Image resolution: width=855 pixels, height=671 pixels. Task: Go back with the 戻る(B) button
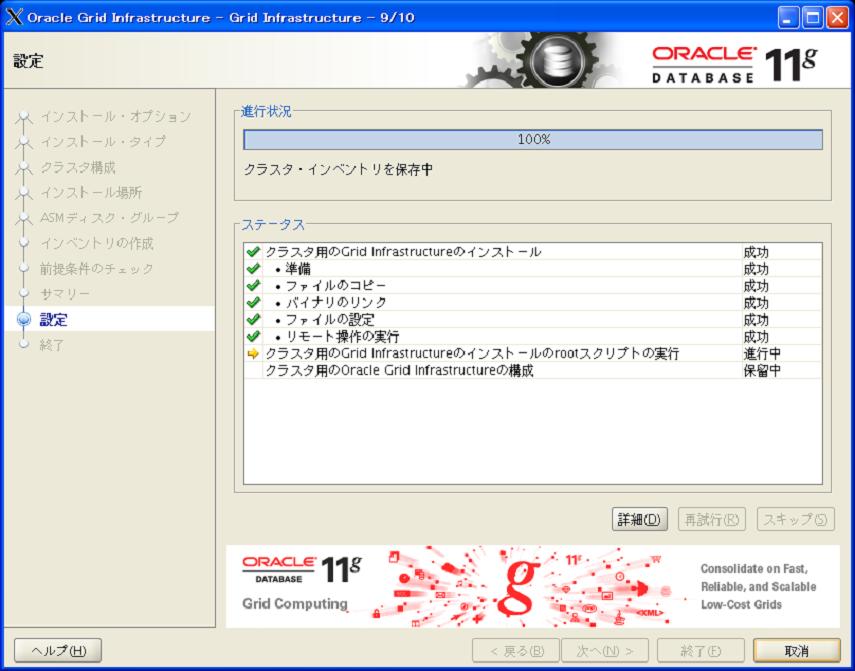516,650
